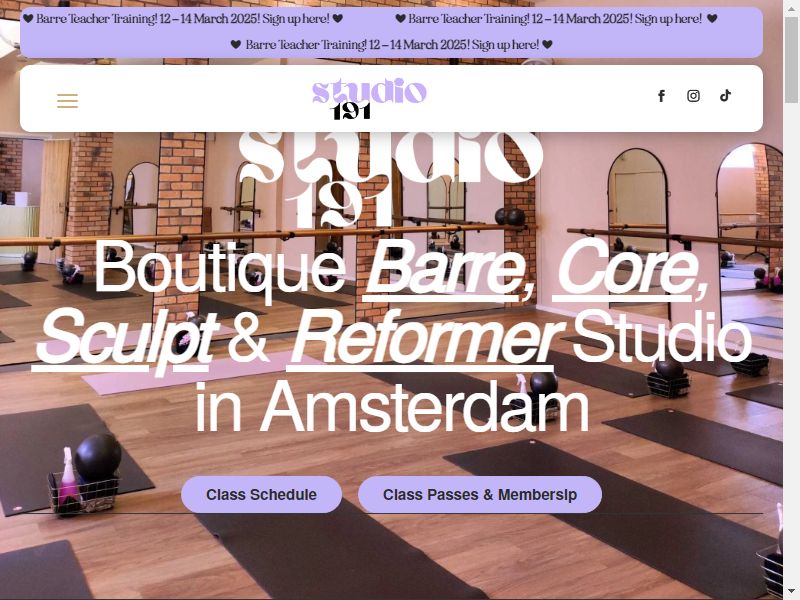Image resolution: width=800 pixels, height=600 pixels.
Task: Select the underlined Reformer link
Action: tap(425, 339)
